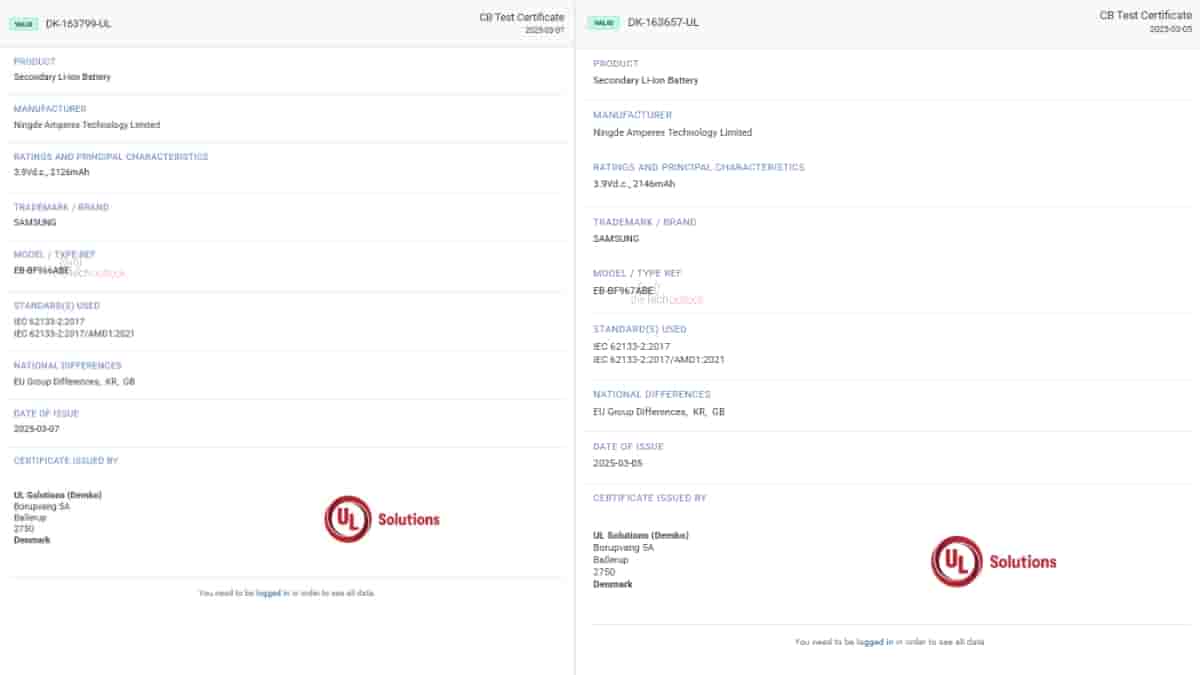
Task: Click Ningde Amperex manufacturer in right certificate
Action: [x=671, y=132]
